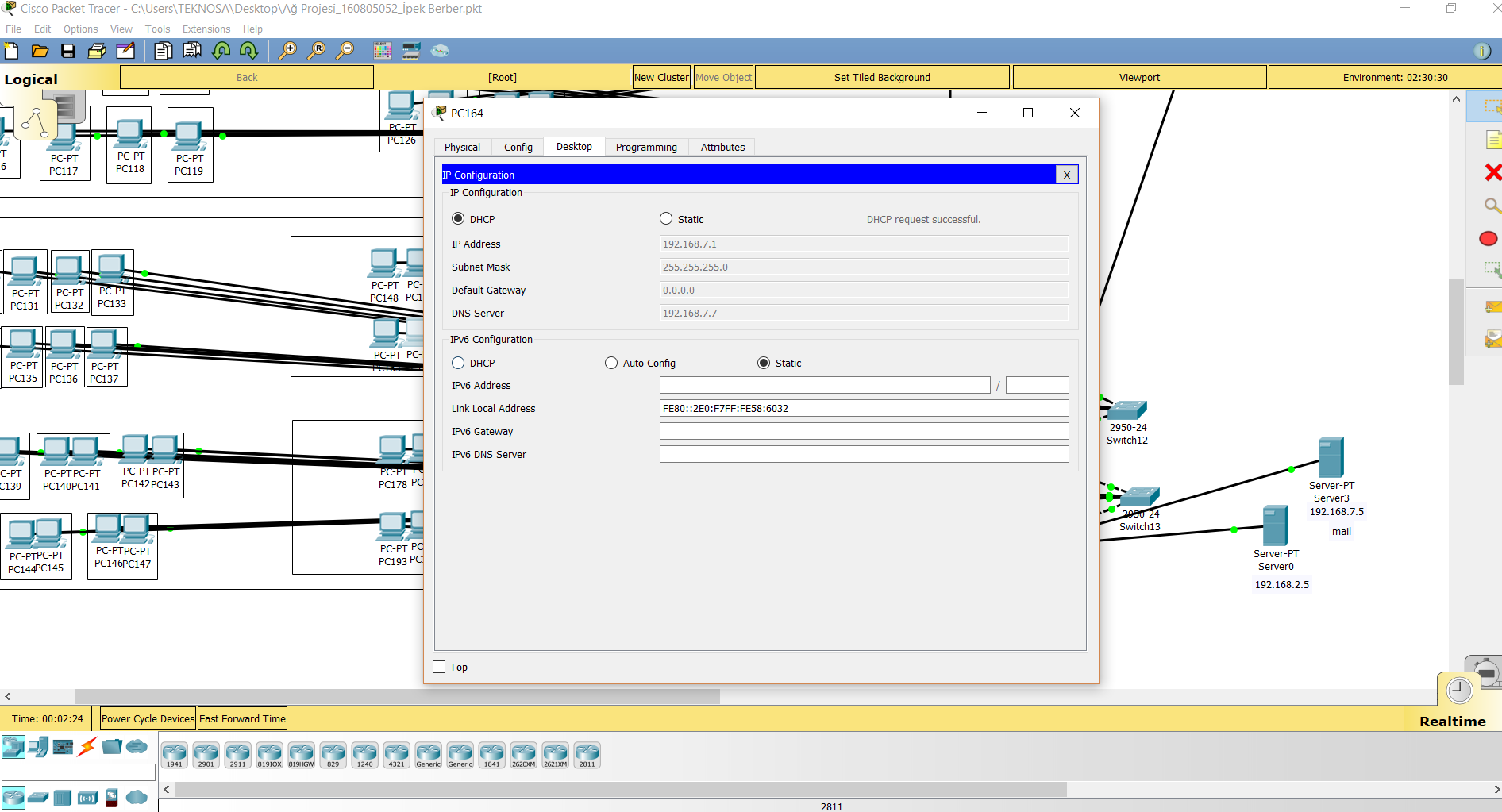Check the Top checkbox
The image size is (1502, 812).
coord(439,667)
